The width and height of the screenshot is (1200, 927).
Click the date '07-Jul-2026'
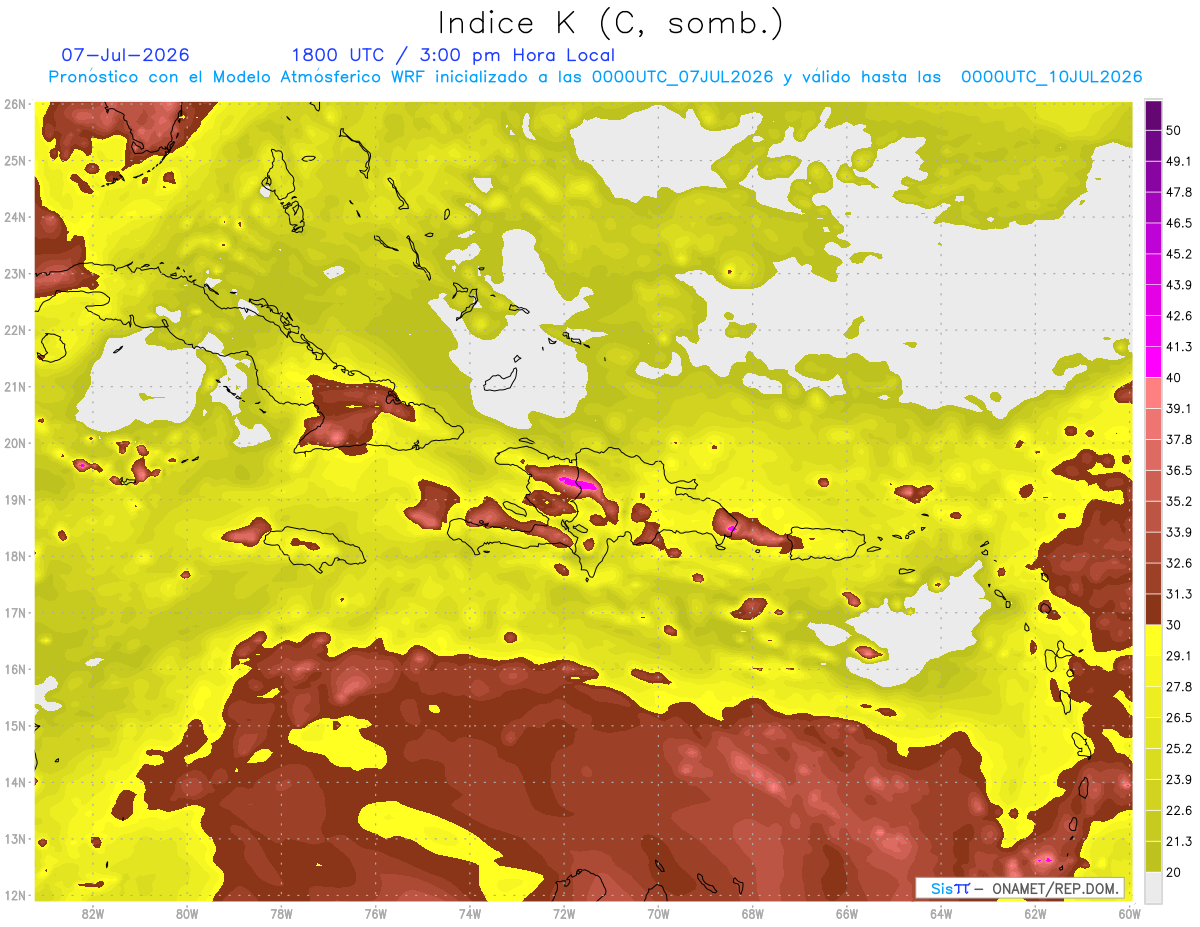click(x=125, y=55)
